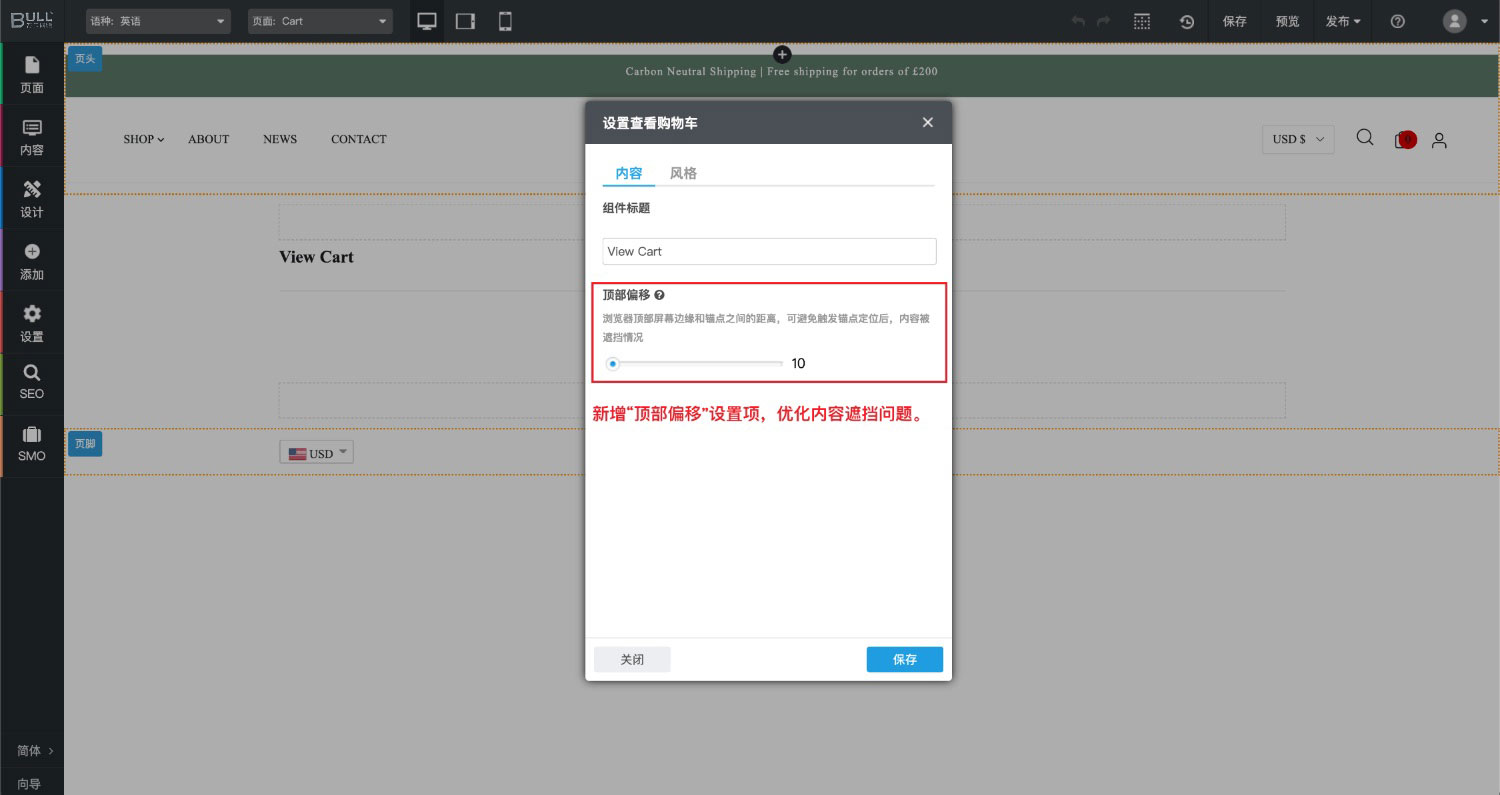Select the 内容 content tab

629,173
